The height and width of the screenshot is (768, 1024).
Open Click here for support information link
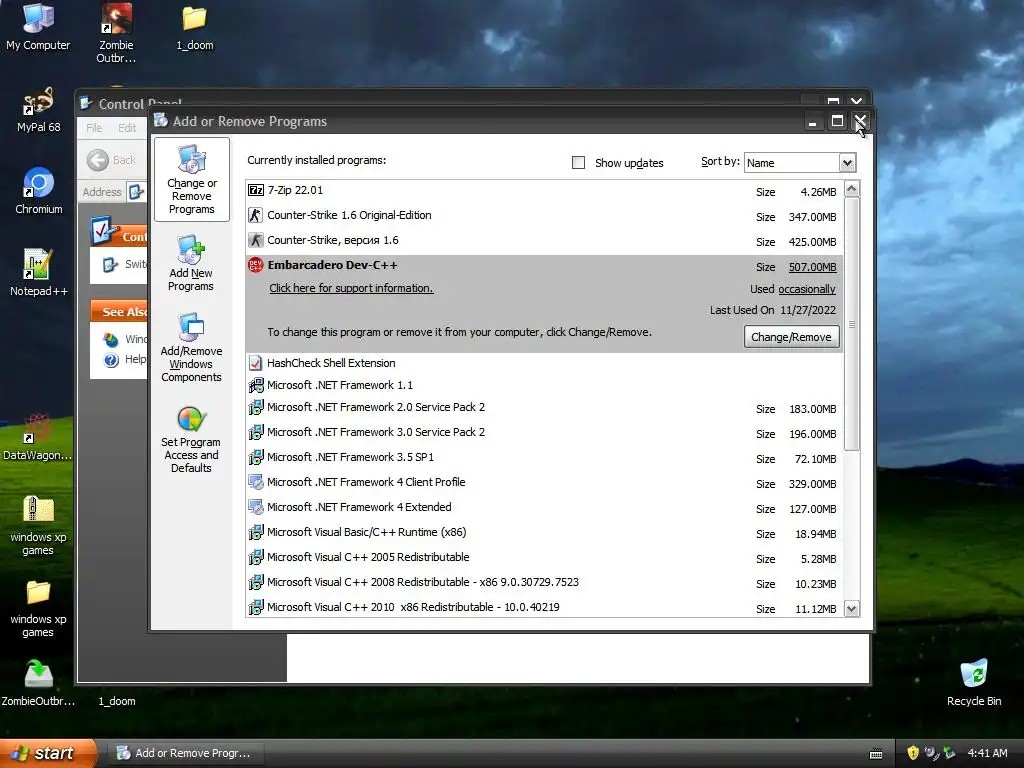(351, 288)
